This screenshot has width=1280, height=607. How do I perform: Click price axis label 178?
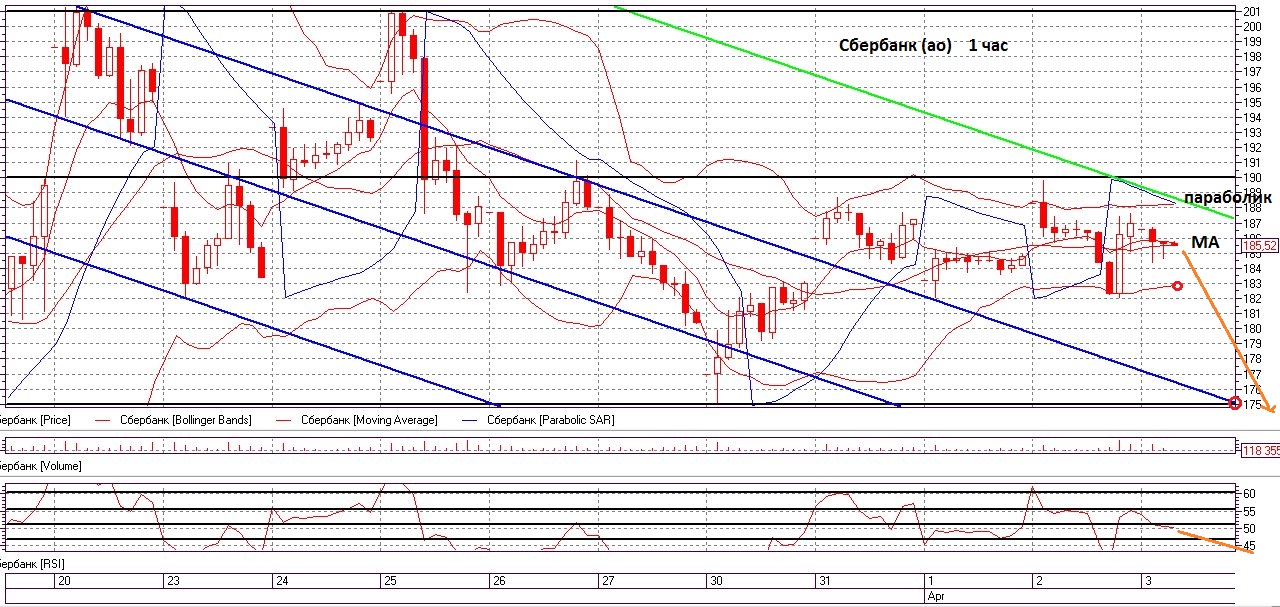pyautogui.click(x=1252, y=359)
